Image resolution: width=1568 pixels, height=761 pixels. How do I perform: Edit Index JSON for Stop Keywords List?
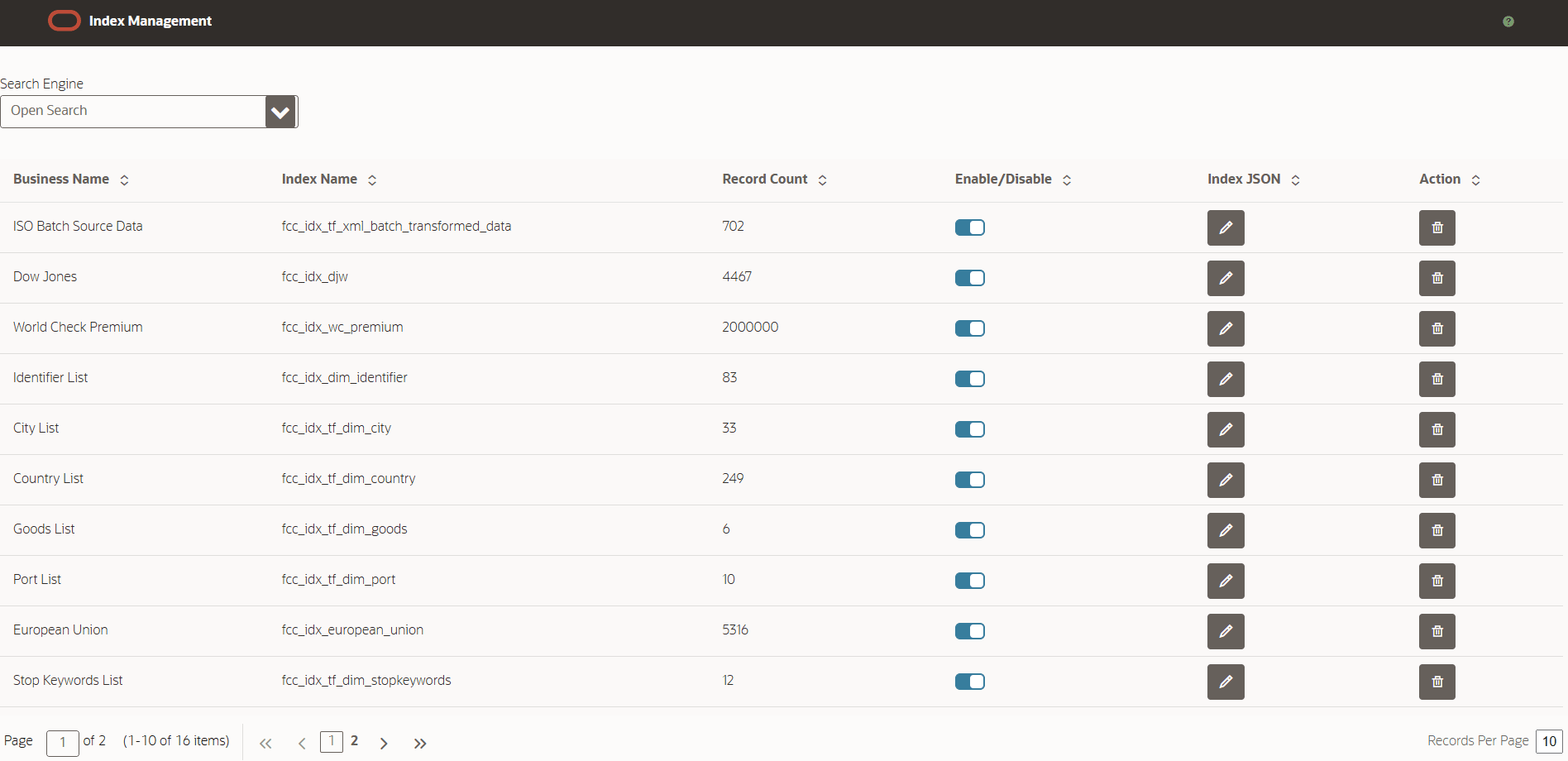(1226, 682)
